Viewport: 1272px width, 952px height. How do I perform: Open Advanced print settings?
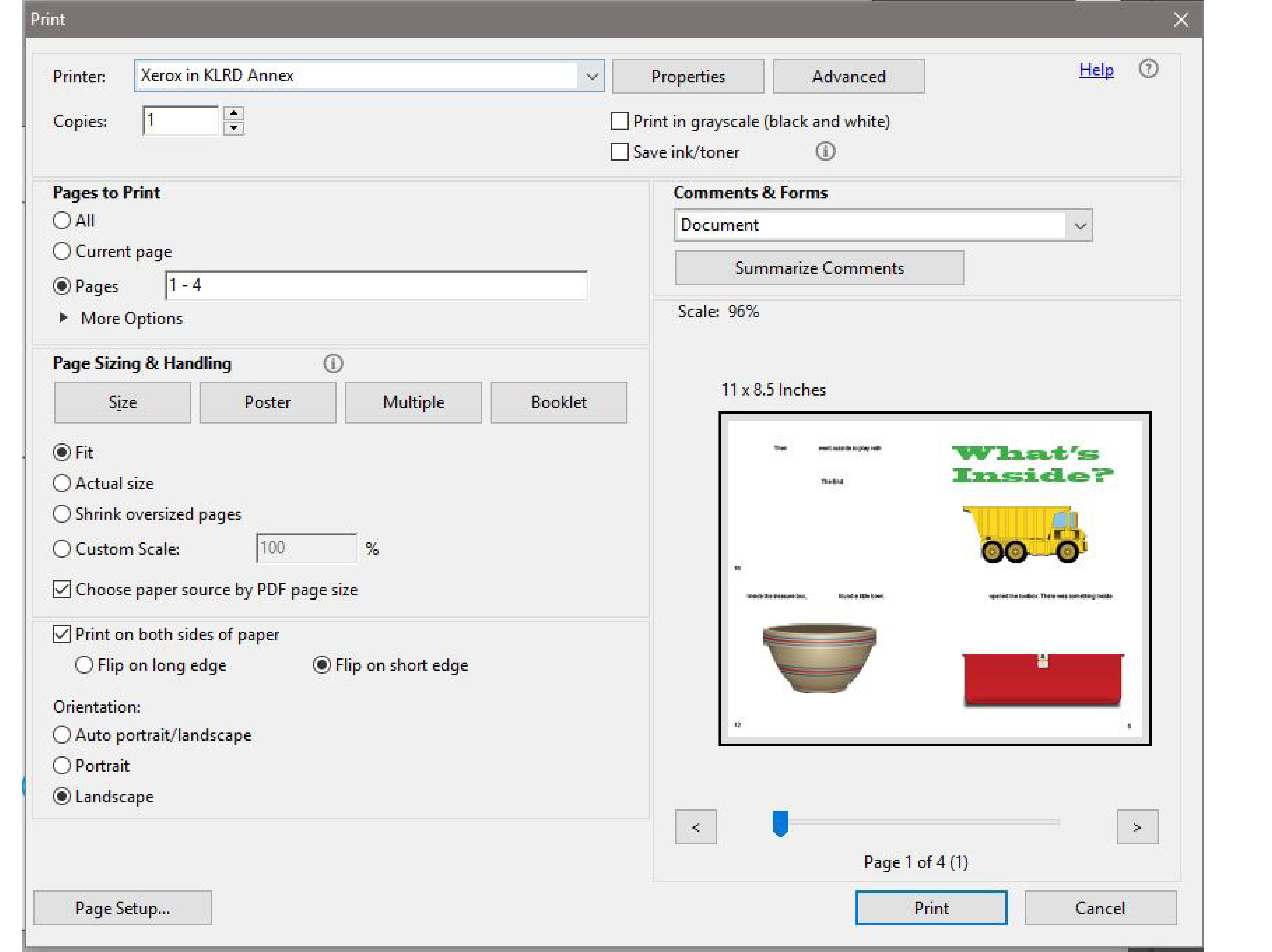[x=849, y=76]
